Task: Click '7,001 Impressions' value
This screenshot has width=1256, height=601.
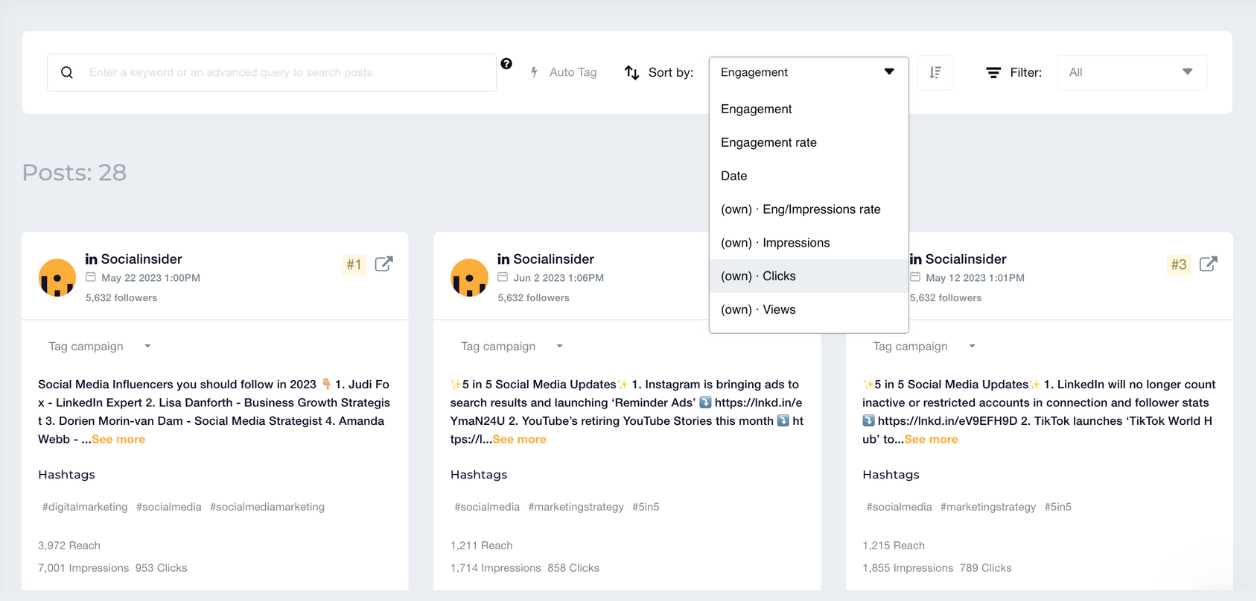Action: (83, 568)
